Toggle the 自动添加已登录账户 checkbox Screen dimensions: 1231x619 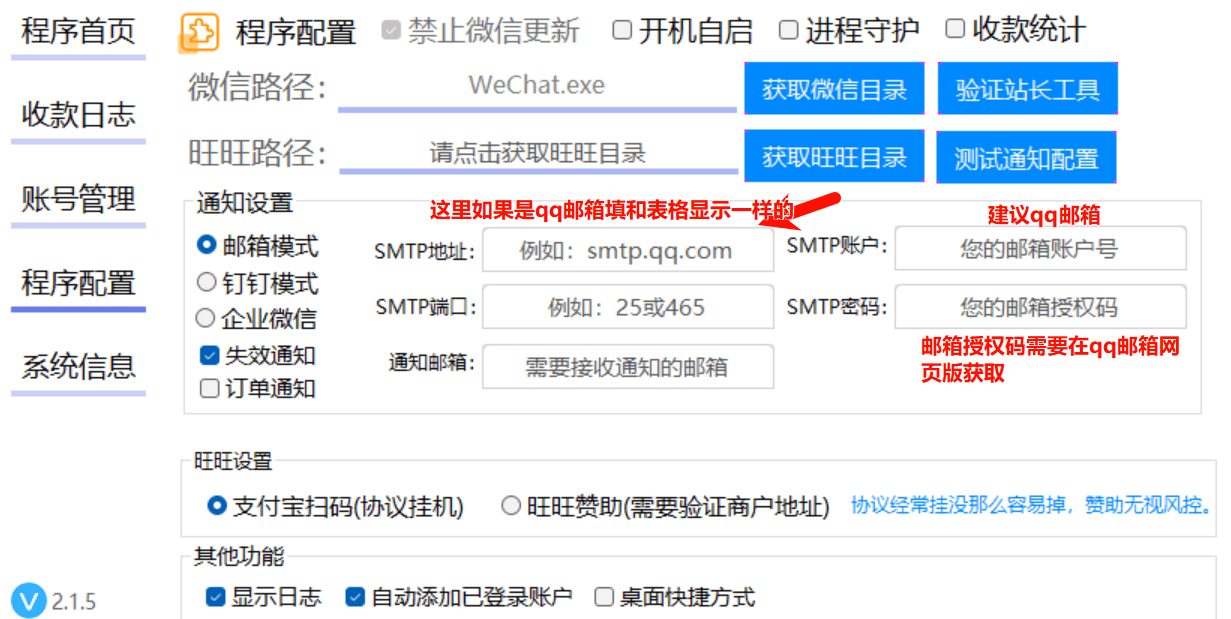pos(355,597)
